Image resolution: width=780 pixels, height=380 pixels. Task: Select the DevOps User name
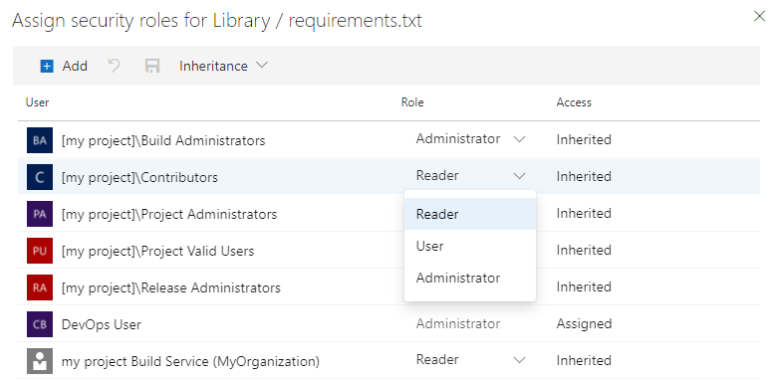101,325
